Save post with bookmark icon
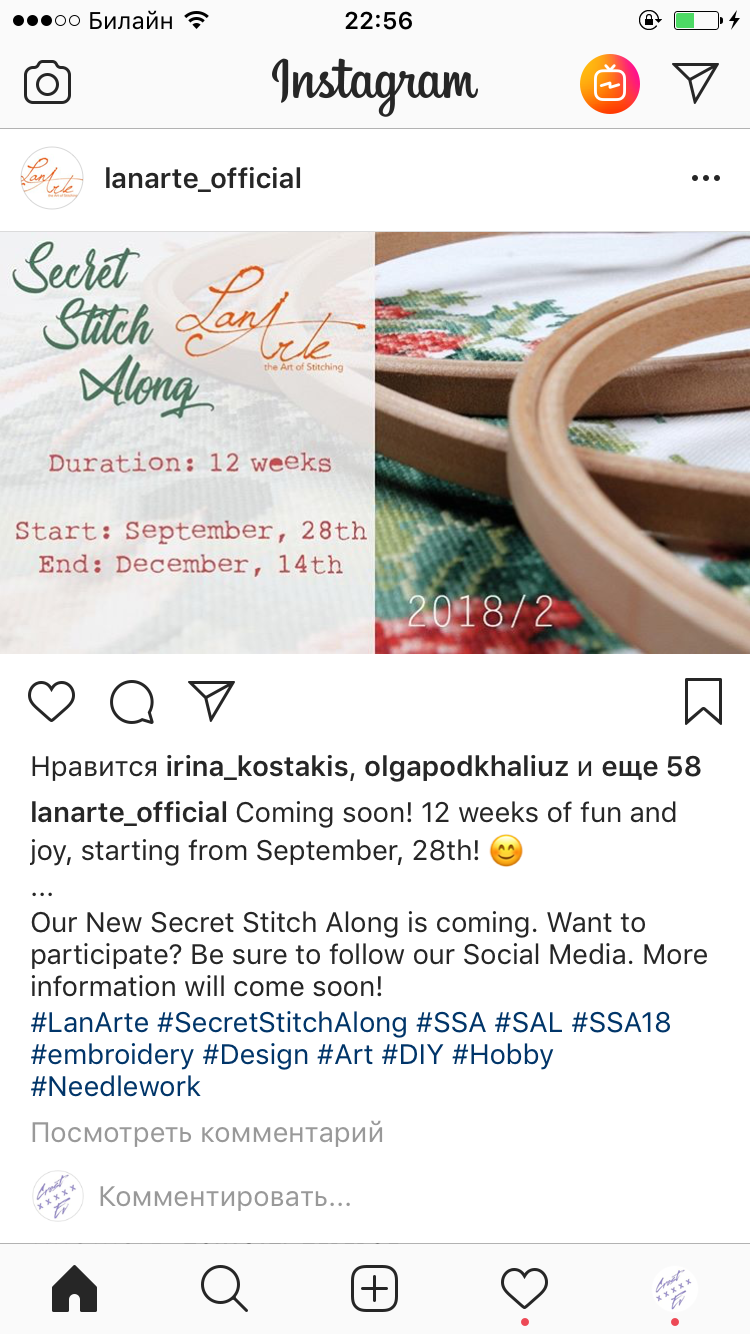Image resolution: width=750 pixels, height=1334 pixels. tap(704, 701)
